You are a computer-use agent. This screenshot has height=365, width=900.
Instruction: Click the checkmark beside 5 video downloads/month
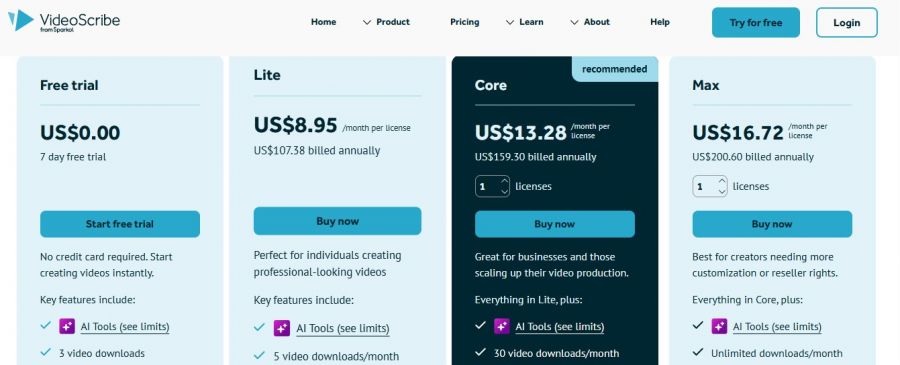[x=259, y=355]
